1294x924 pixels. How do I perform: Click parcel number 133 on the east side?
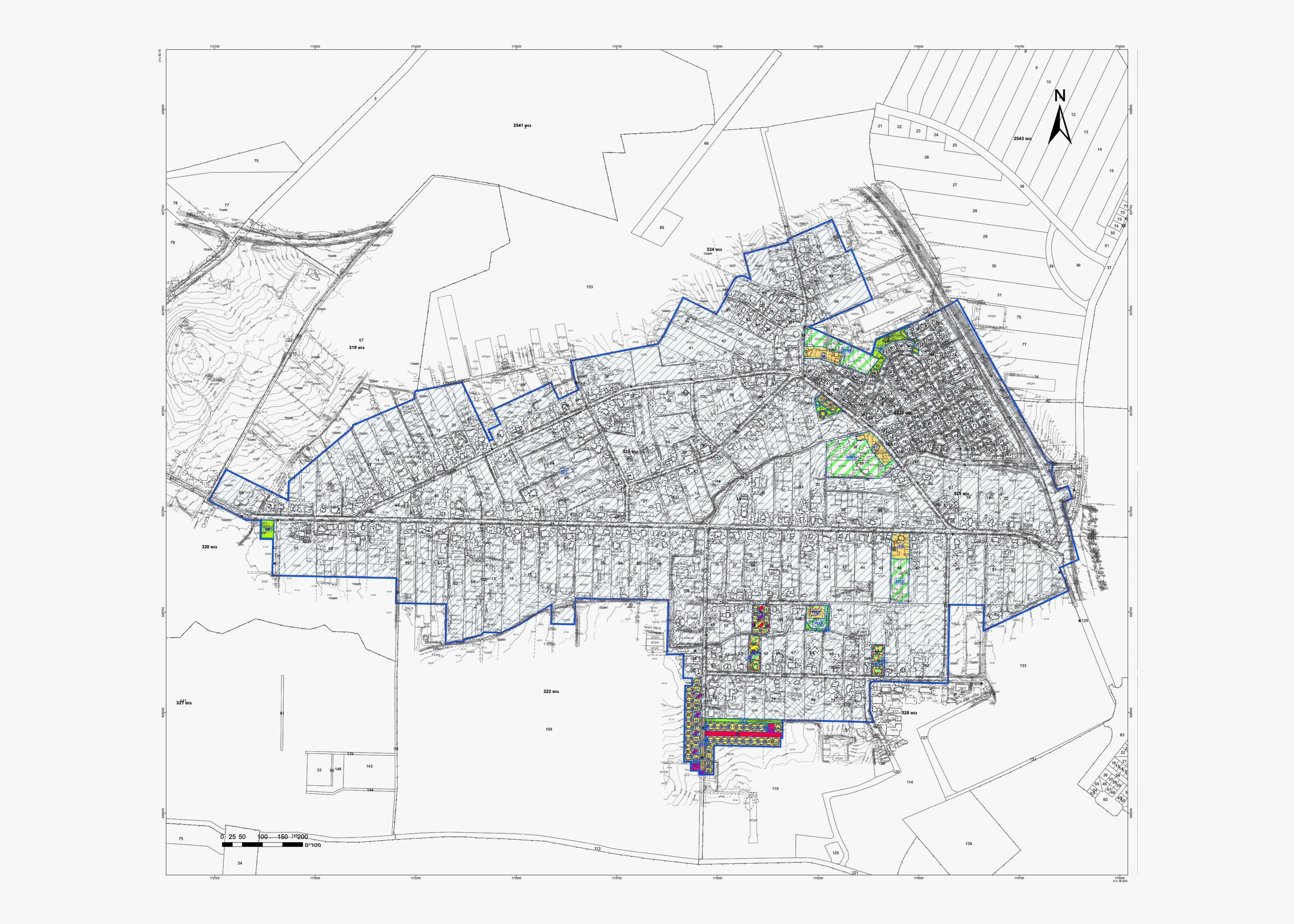coord(1023,665)
